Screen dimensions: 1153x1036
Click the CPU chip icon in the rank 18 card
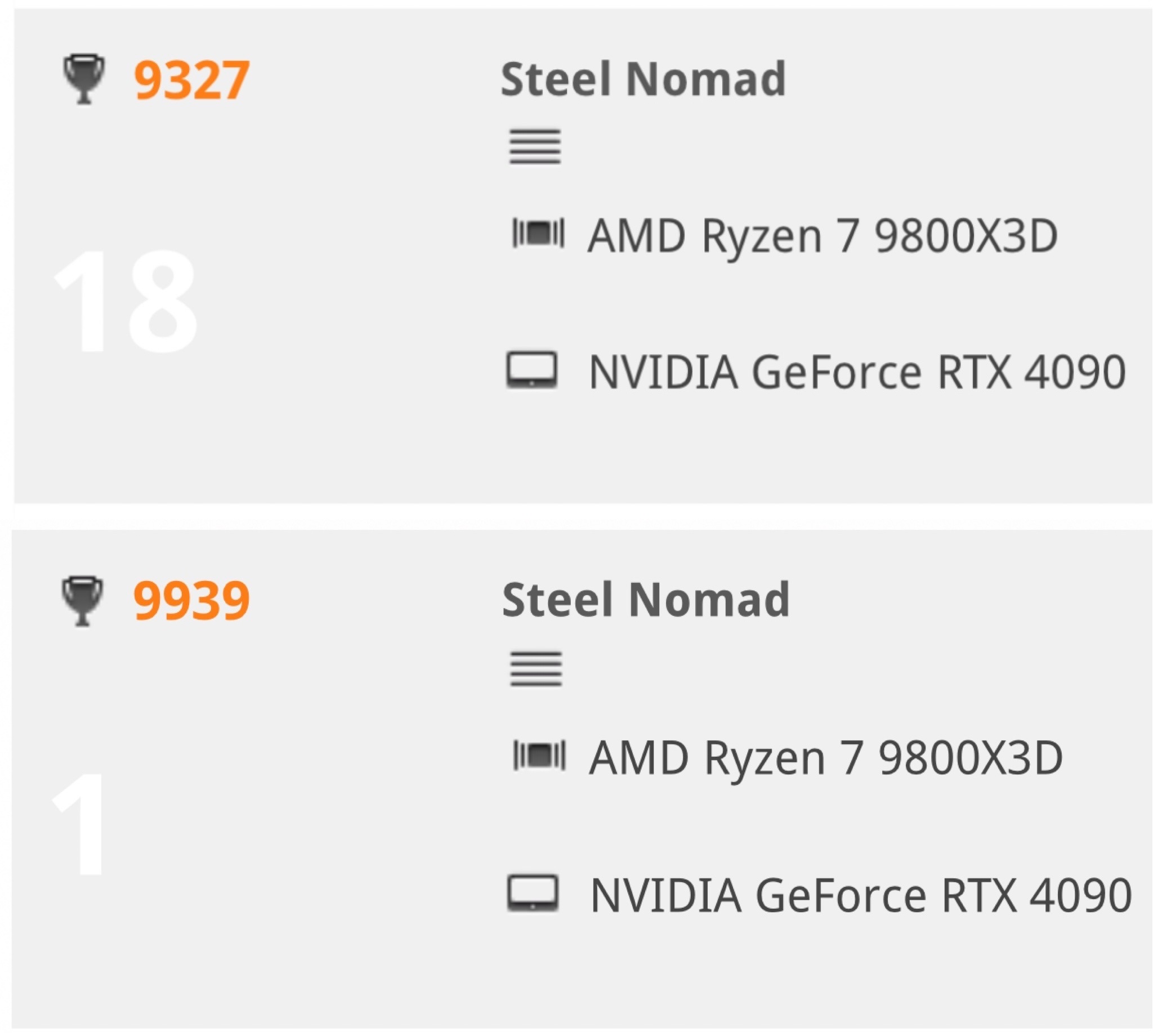[x=538, y=234]
